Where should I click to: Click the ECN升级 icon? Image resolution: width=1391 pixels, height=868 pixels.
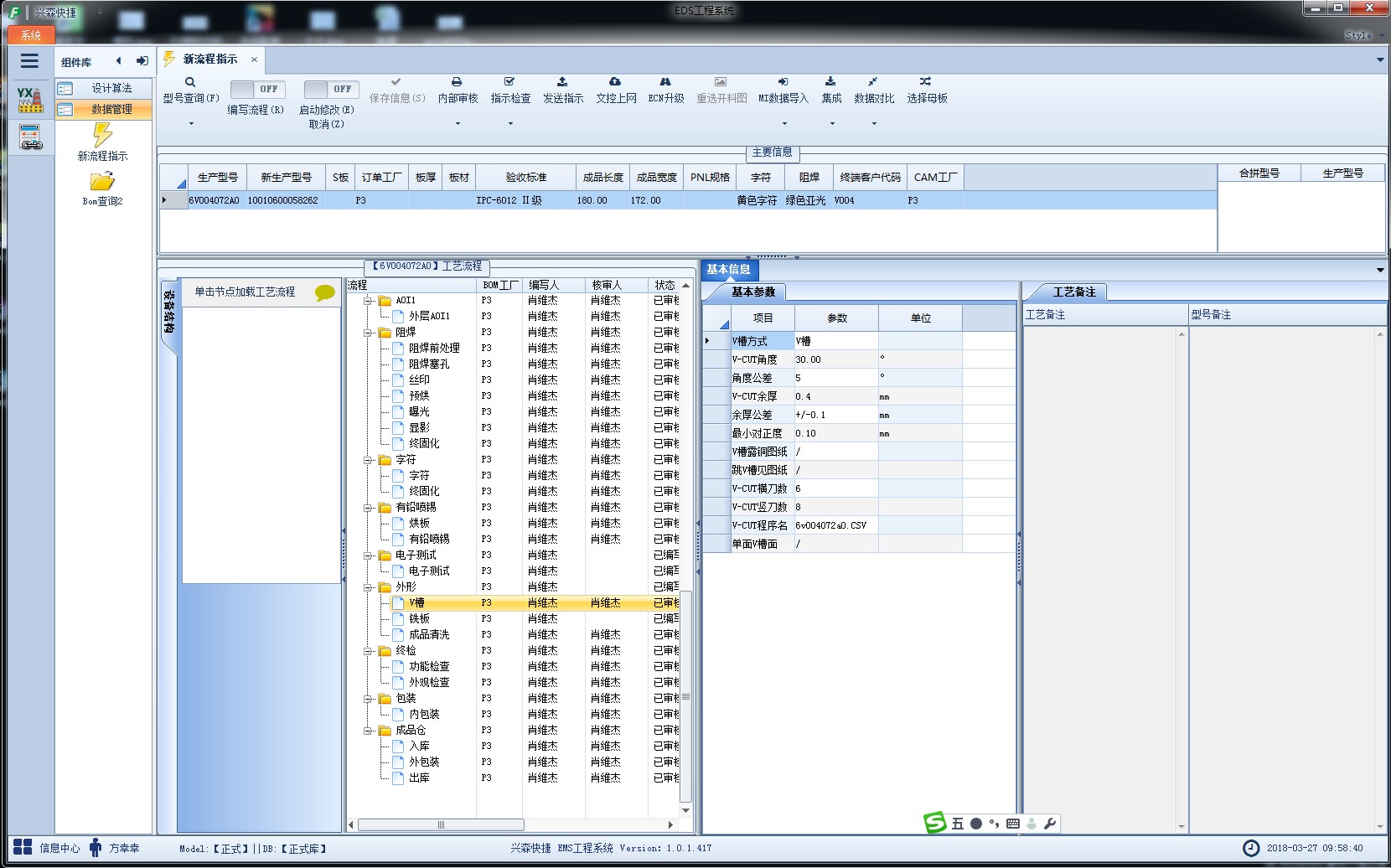point(665,82)
